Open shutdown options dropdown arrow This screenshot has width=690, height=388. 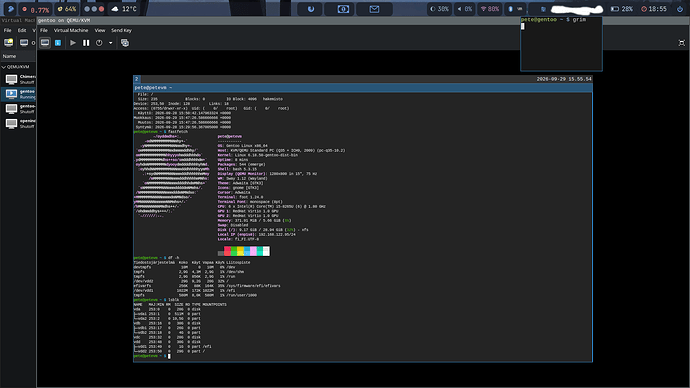pos(110,43)
